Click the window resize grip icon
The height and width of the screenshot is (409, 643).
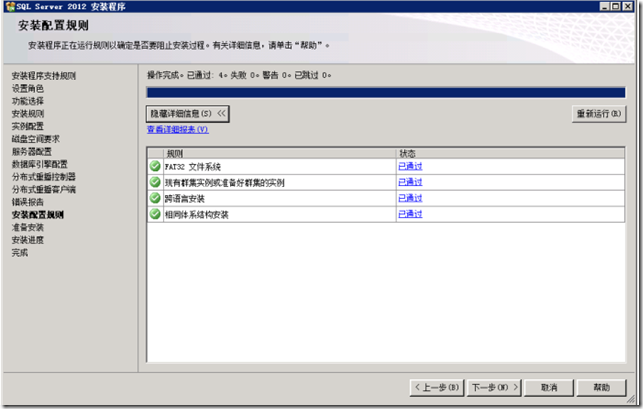pos(630,400)
